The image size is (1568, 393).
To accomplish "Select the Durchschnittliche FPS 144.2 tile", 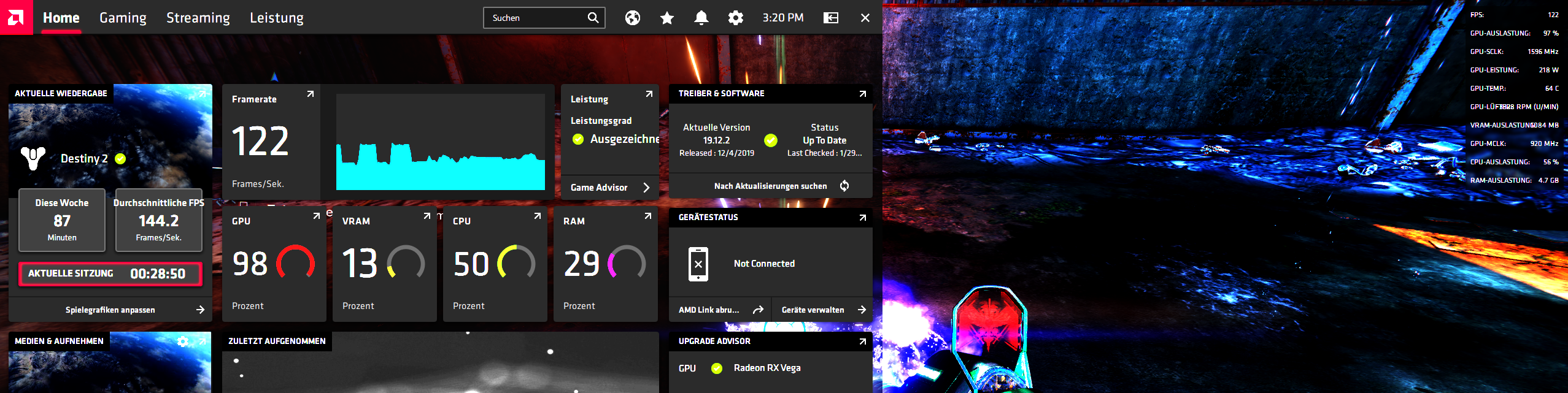I will [159, 220].
